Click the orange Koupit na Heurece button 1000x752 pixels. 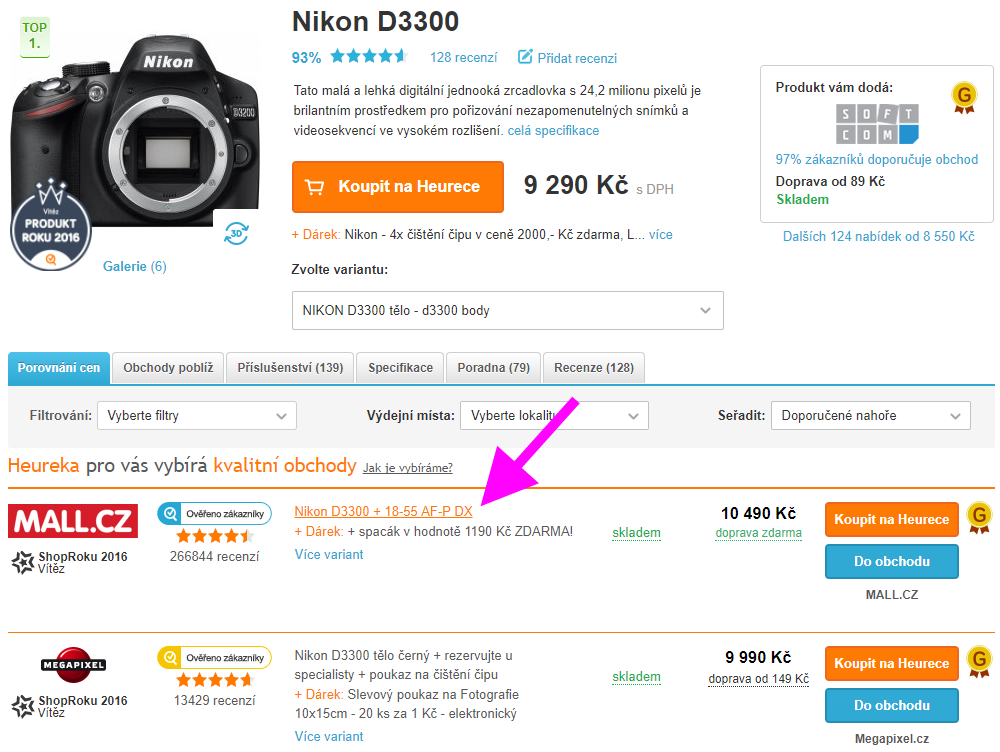(398, 187)
